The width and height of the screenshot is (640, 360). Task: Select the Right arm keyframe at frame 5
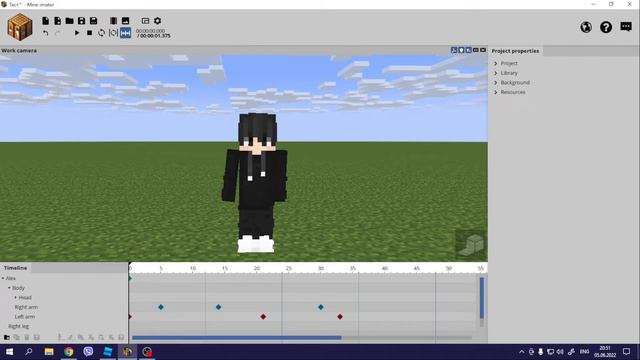tap(161, 307)
